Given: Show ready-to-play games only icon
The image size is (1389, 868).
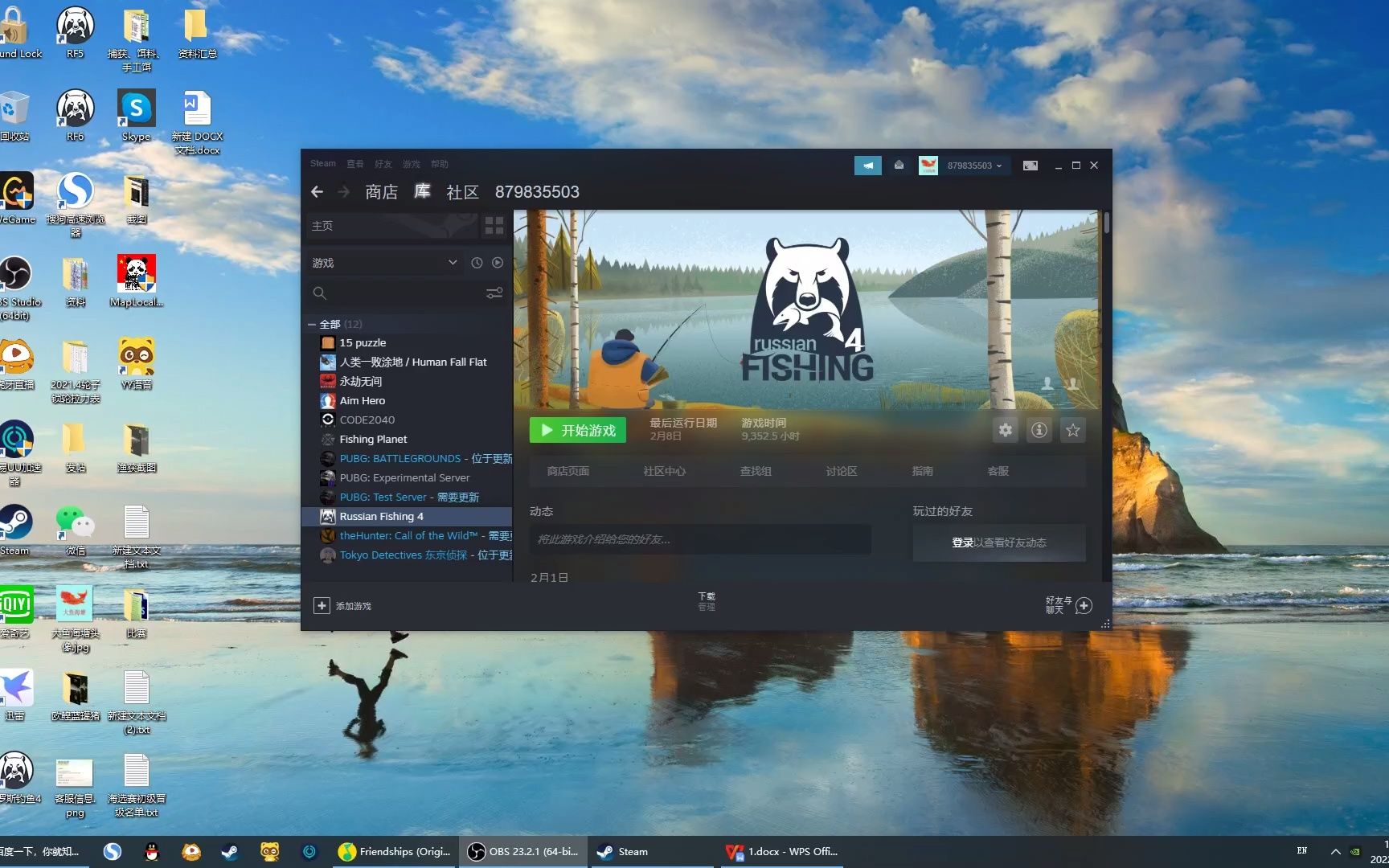Looking at the screenshot, I should coord(498,263).
